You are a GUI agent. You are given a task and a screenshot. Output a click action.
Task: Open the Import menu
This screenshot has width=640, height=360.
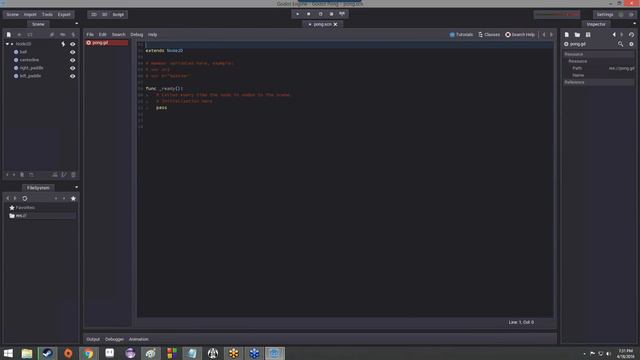click(30, 14)
